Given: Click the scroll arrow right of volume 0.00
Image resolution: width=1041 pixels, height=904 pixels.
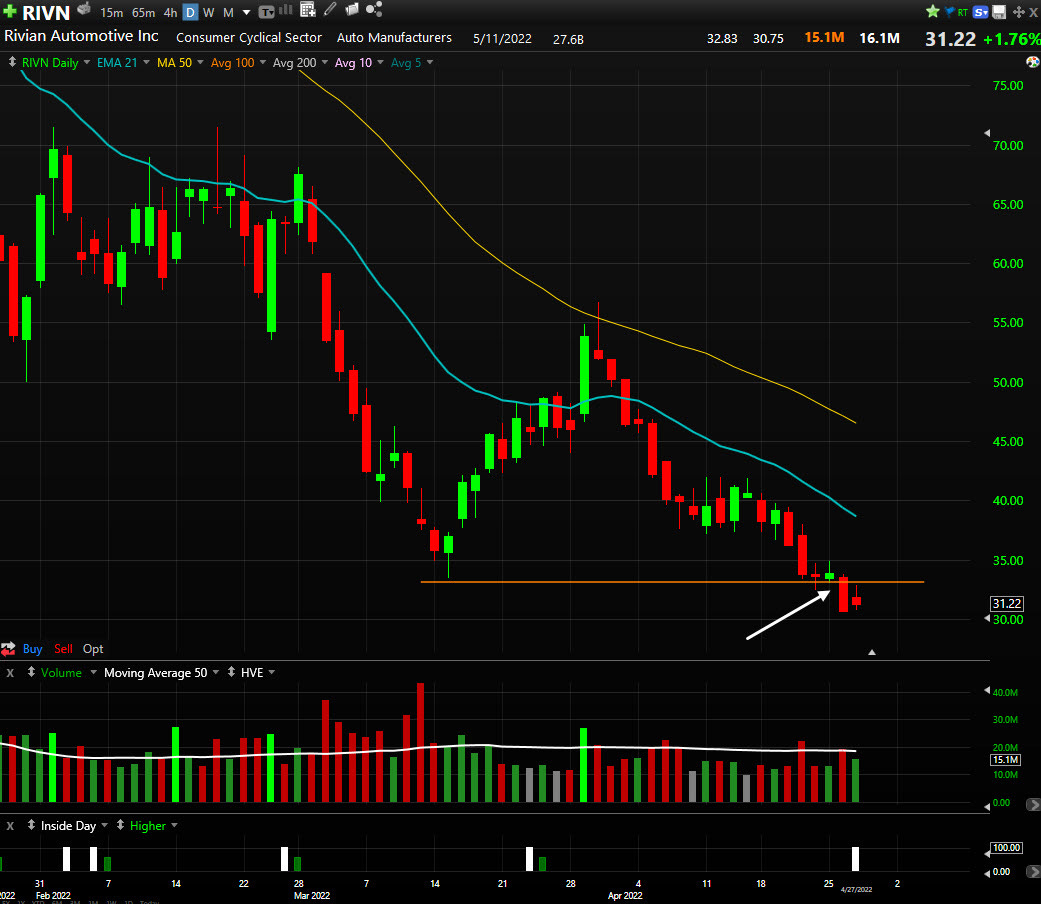Looking at the screenshot, I should [x=1033, y=804].
